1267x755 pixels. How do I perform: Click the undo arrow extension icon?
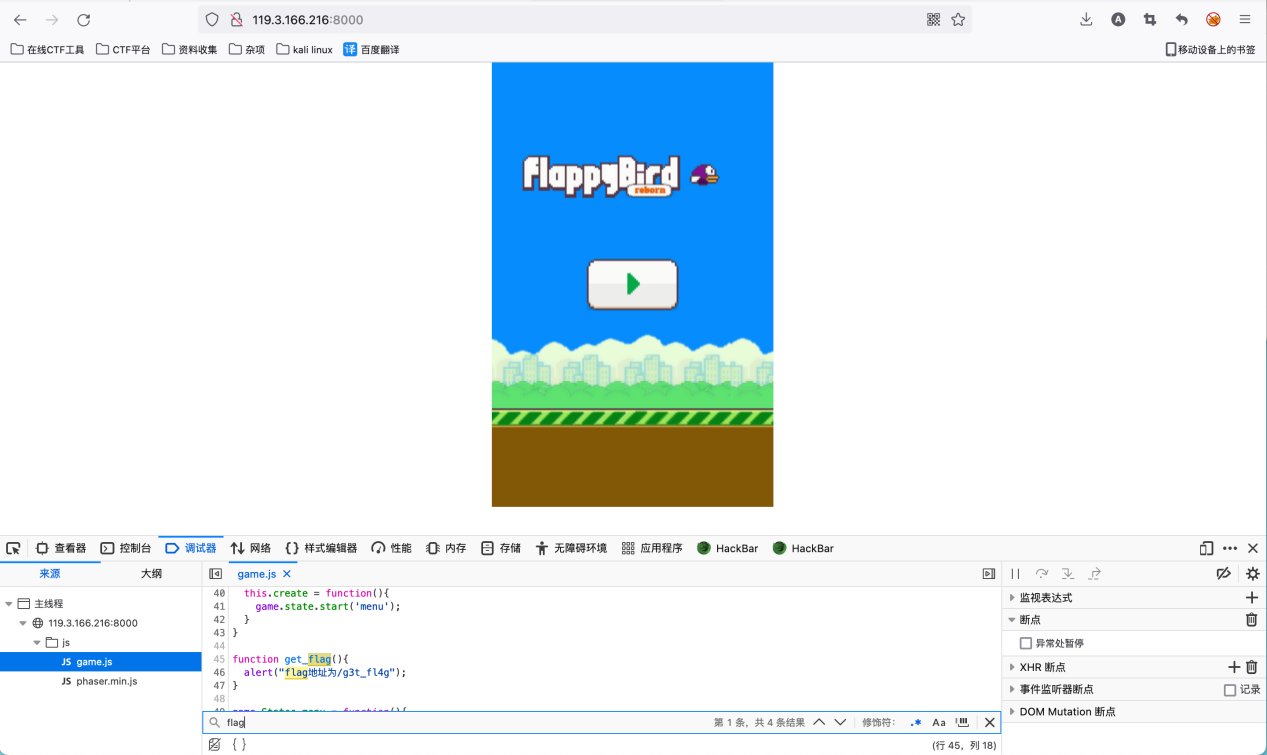point(1182,20)
